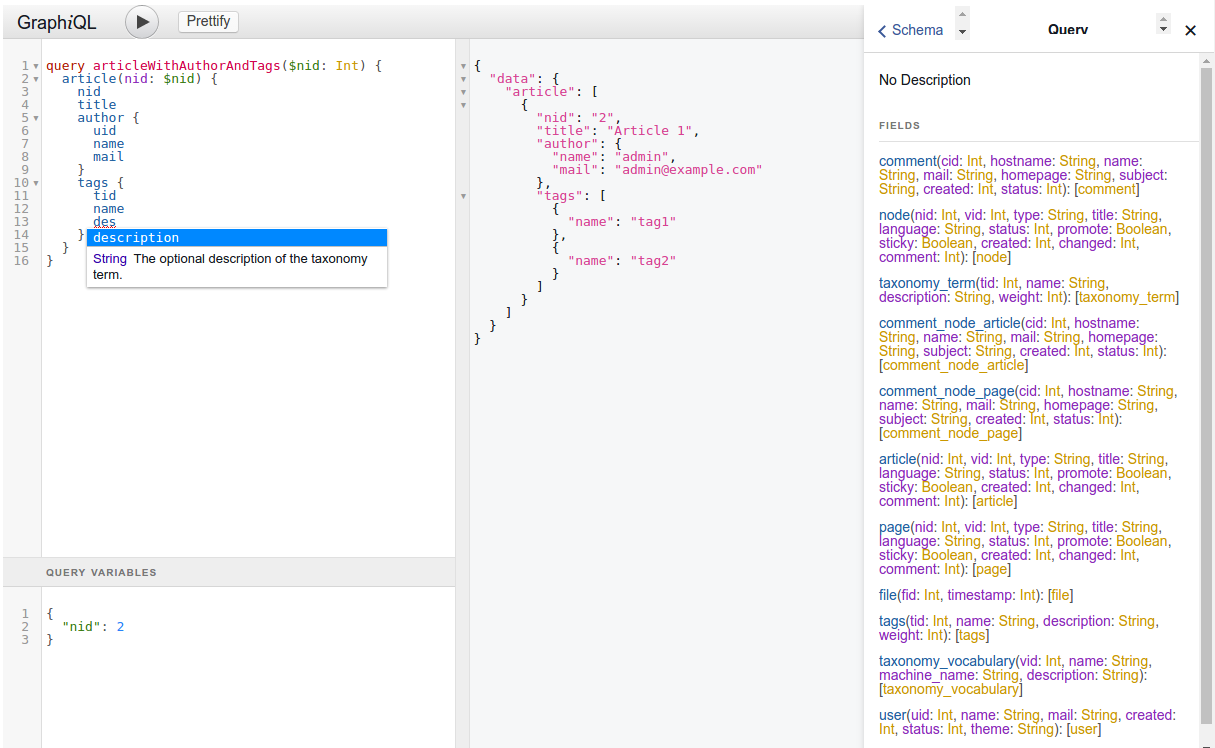1215x748 pixels.
Task: Open the file field in the fields list
Action: (886, 595)
